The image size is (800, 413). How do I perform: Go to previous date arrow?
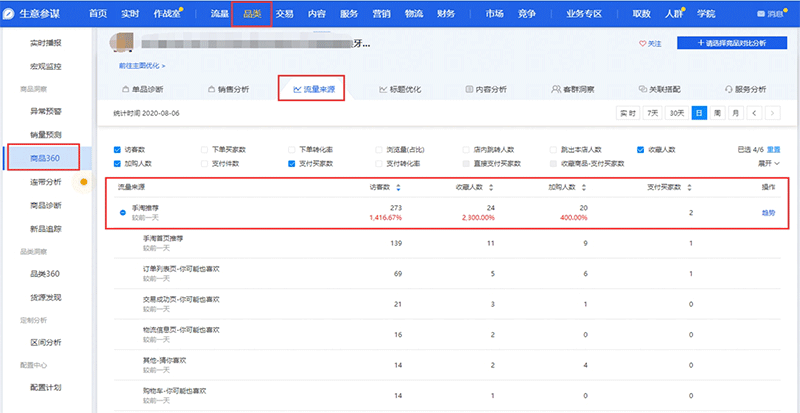[x=754, y=113]
